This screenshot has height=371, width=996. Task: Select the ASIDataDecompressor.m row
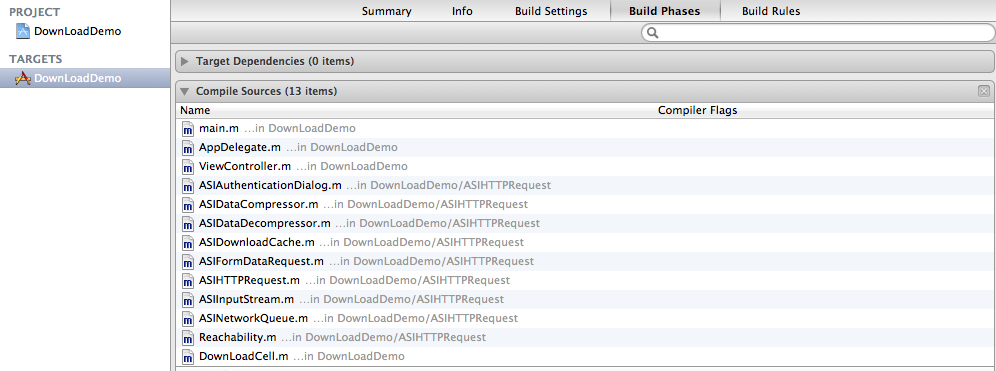(x=584, y=224)
